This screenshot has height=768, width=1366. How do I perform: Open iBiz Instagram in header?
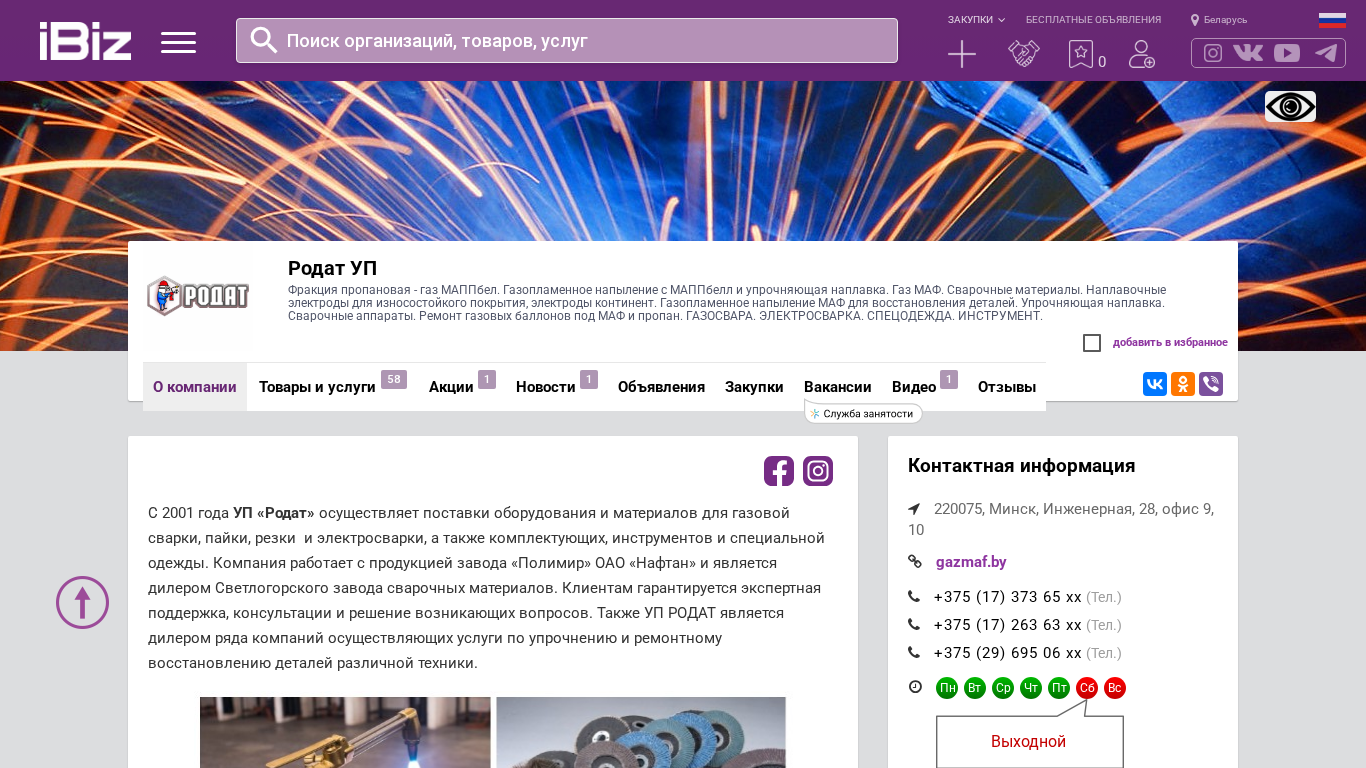[1213, 53]
